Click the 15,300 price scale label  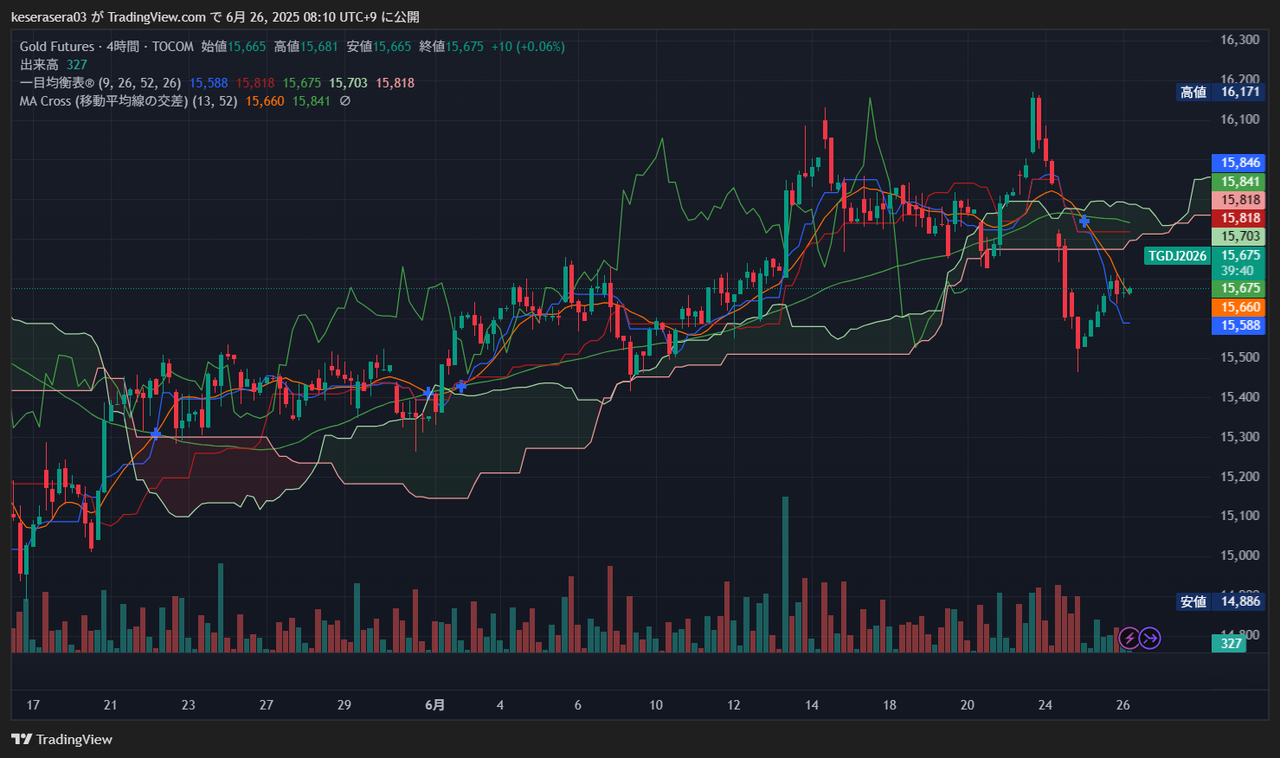1240,436
